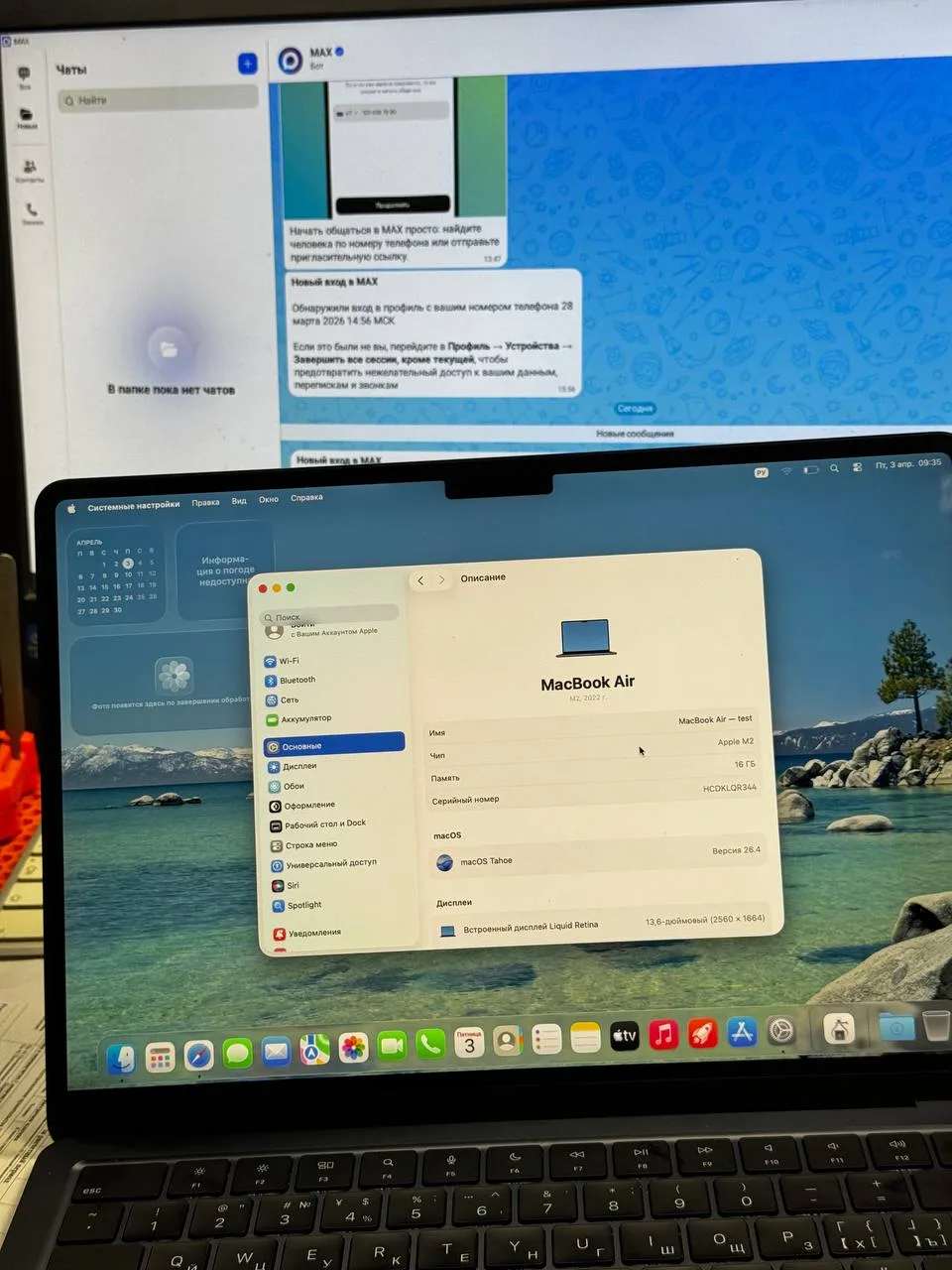Viewport: 952px width, 1270px height.
Task: Open the Вид menu
Action: [239, 501]
